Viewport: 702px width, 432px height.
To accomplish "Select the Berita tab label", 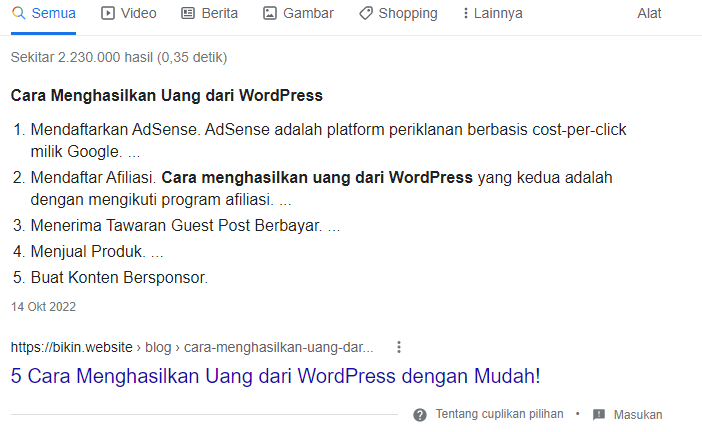I will [221, 14].
